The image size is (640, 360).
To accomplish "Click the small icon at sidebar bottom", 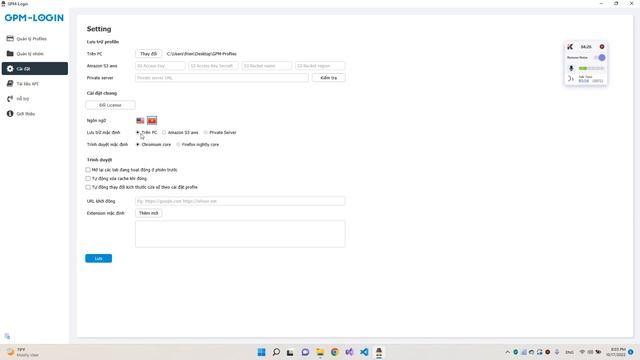I will pos(7,336).
